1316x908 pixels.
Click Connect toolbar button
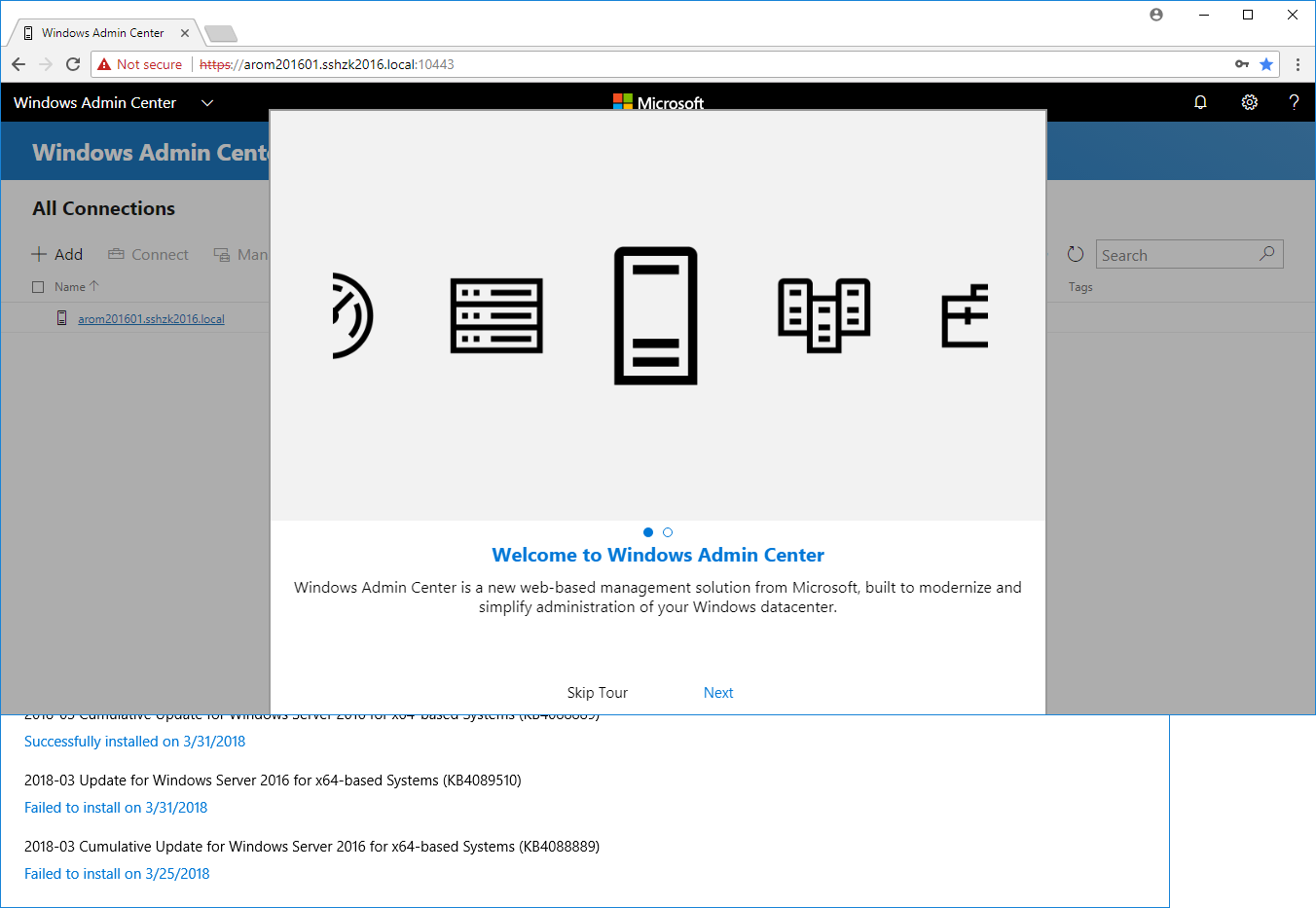(148, 254)
